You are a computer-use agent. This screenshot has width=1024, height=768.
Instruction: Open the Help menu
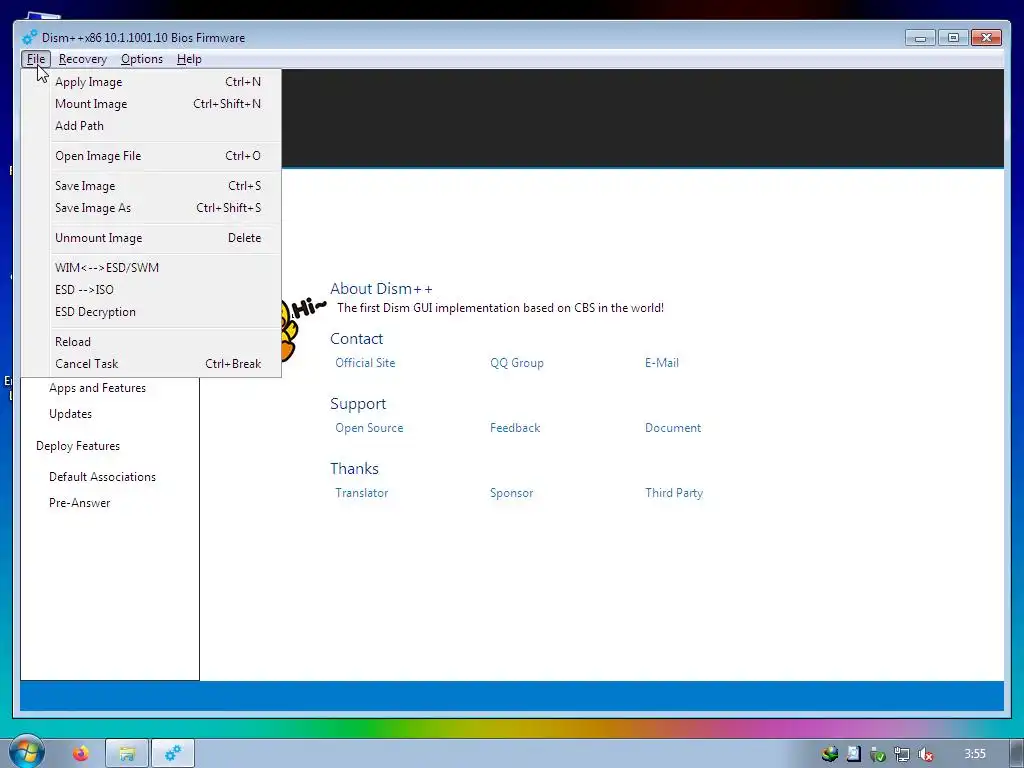tap(189, 59)
